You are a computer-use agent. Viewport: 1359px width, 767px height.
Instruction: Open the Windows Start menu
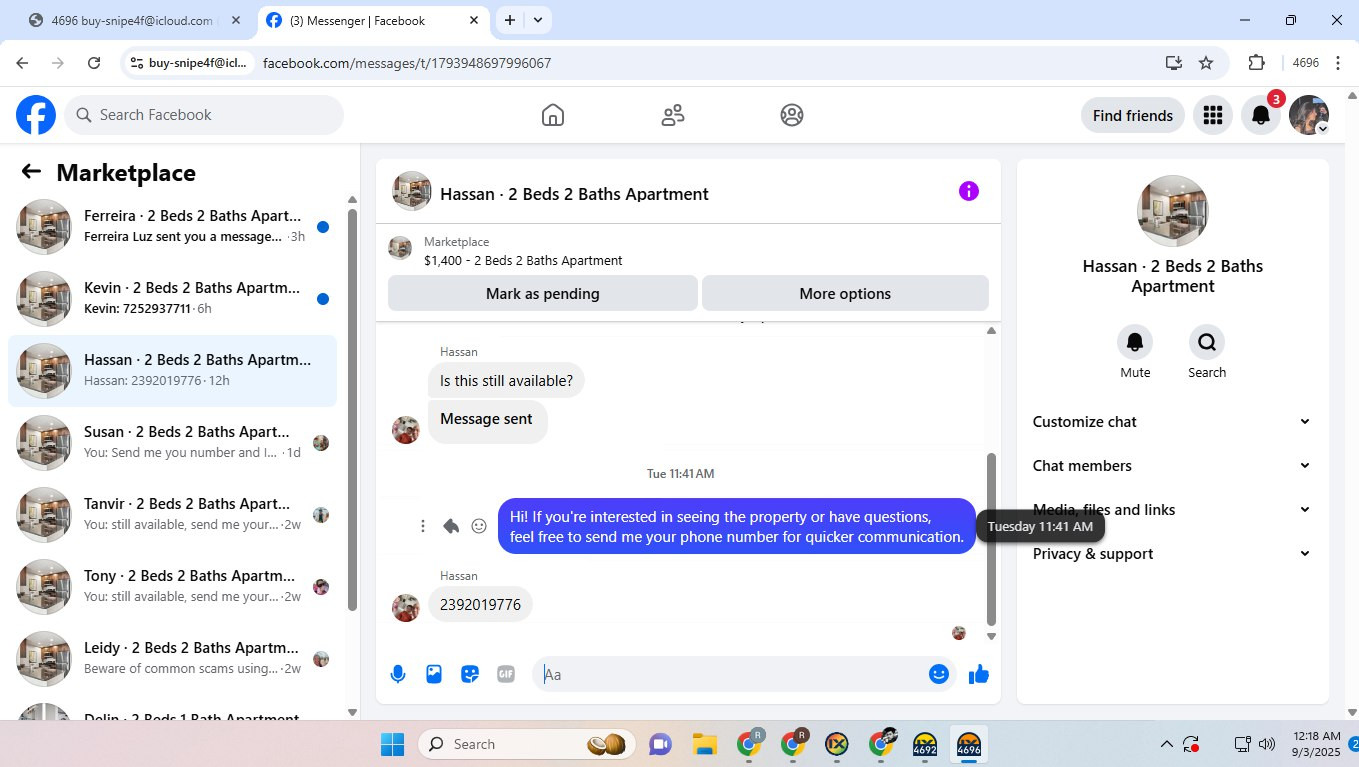point(392,745)
